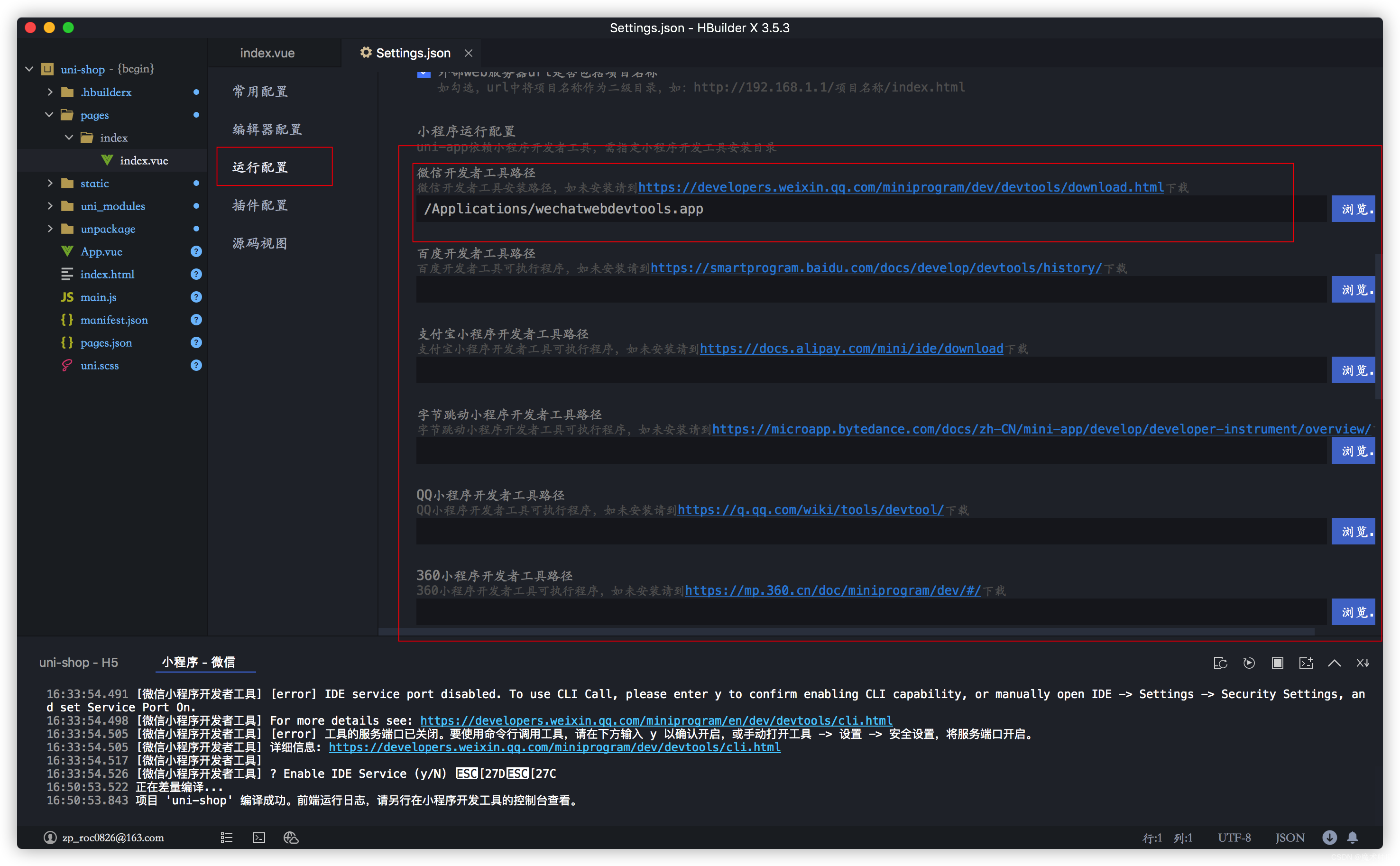The width and height of the screenshot is (1400, 866).
Task: Click 浏览 for the Alipay devtools path
Action: [x=1353, y=370]
